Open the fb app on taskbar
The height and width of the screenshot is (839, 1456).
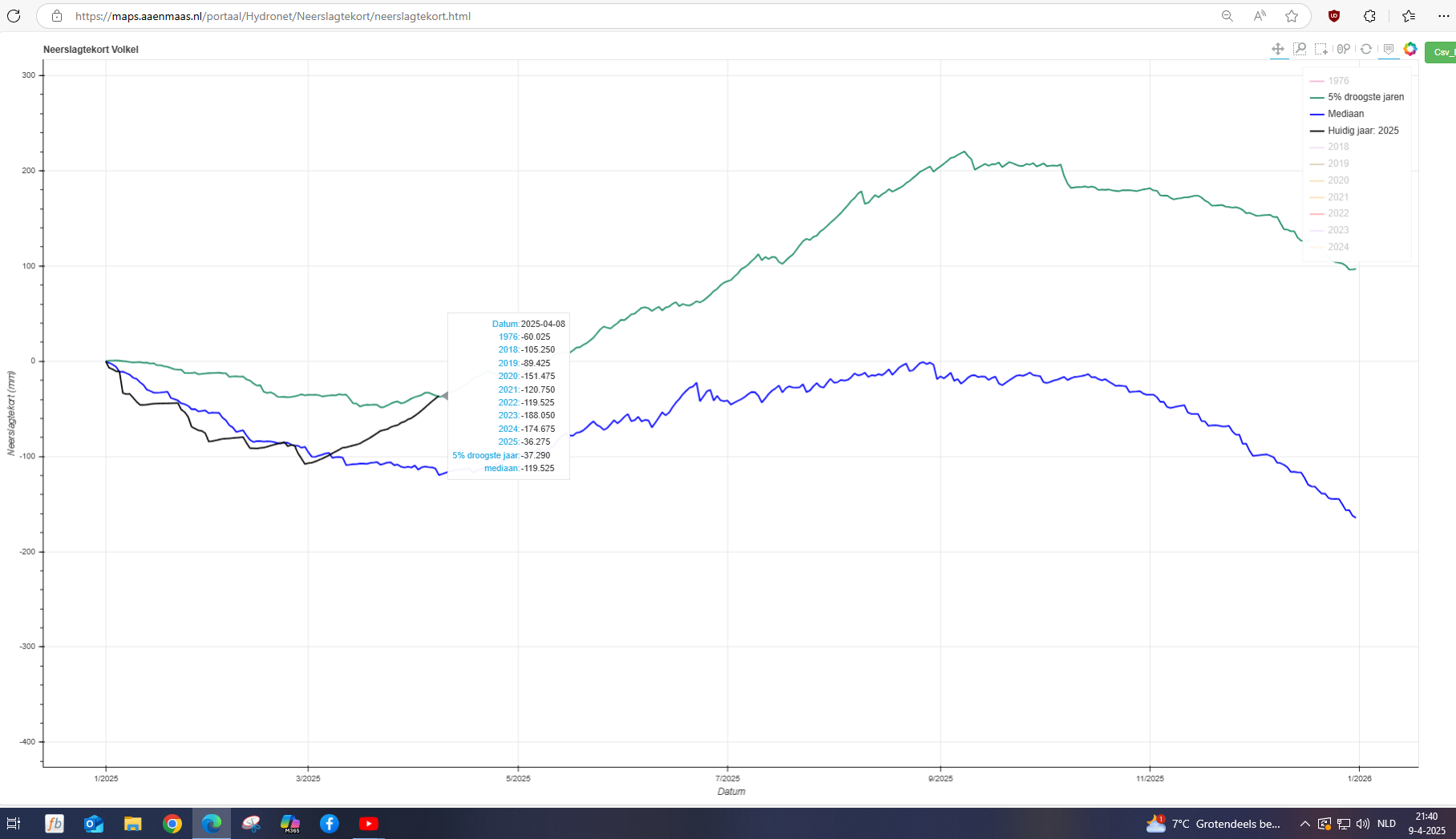pos(55,824)
